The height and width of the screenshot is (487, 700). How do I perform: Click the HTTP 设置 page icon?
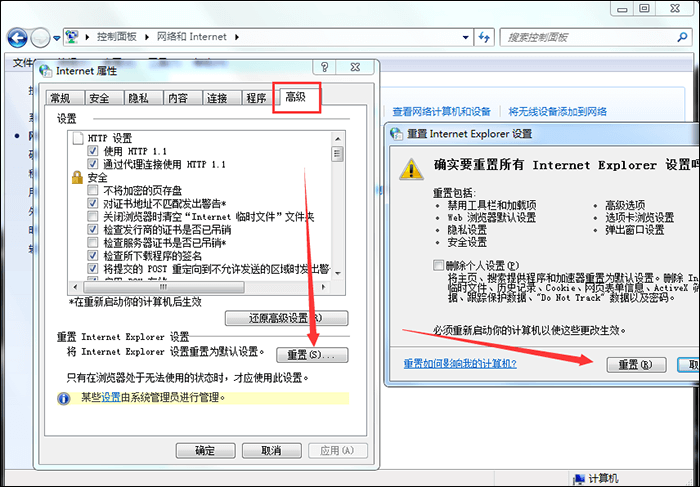click(x=78, y=138)
